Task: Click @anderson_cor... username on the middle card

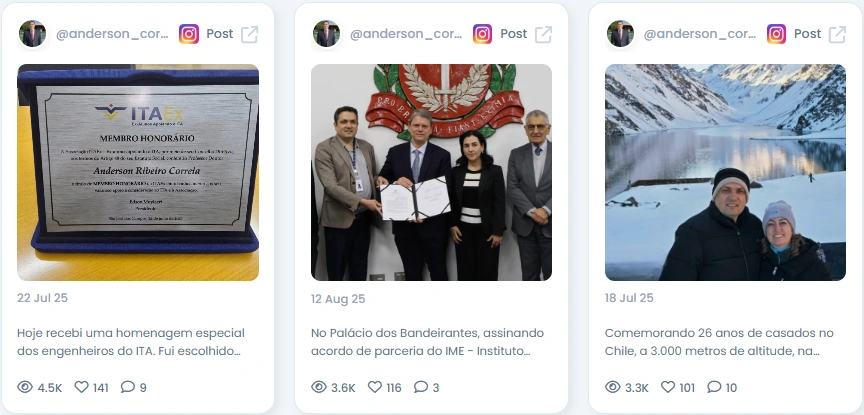Action: [406, 34]
